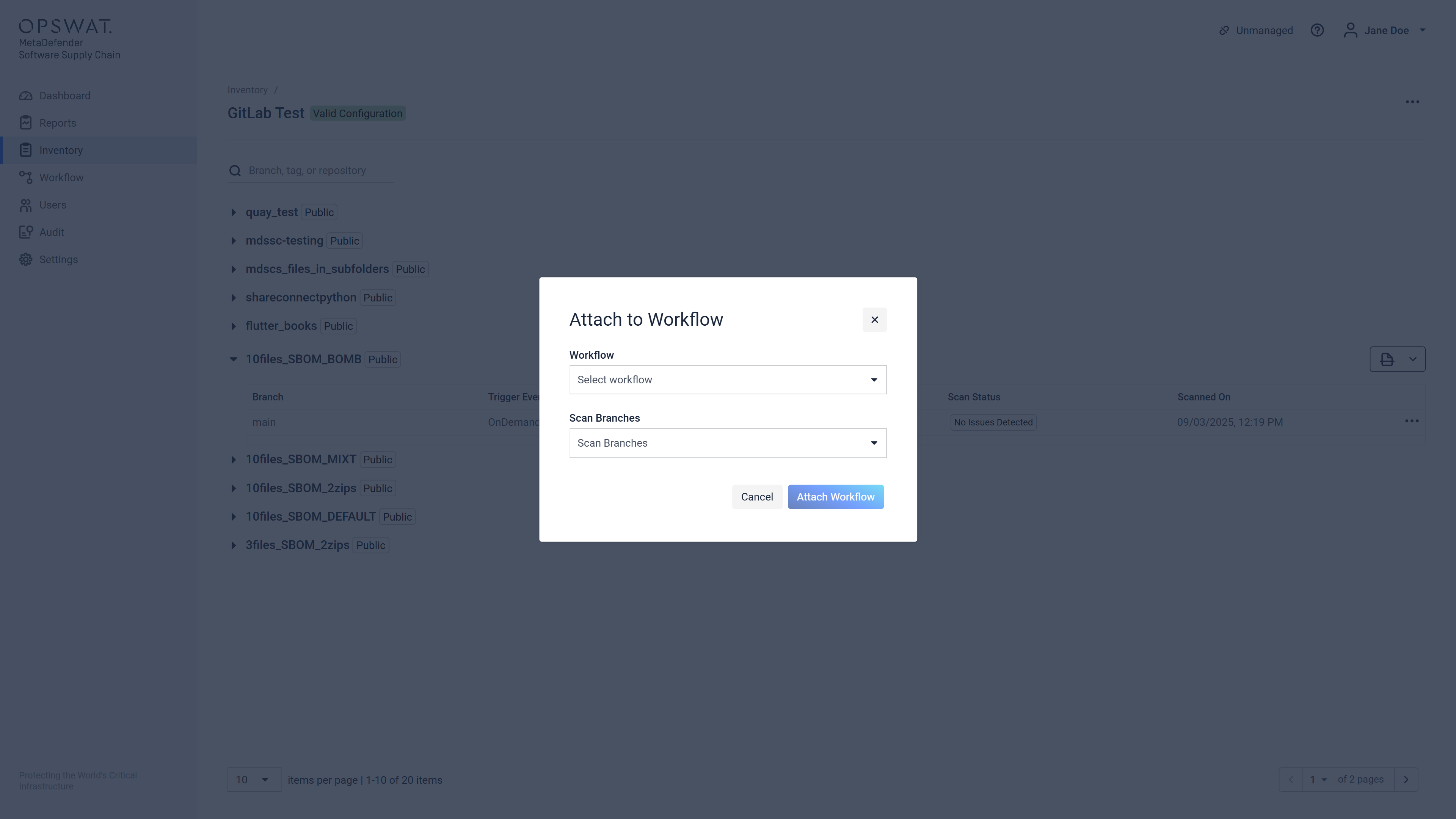Viewport: 1456px width, 819px height.
Task: Click the Users sidebar icon
Action: [25, 205]
